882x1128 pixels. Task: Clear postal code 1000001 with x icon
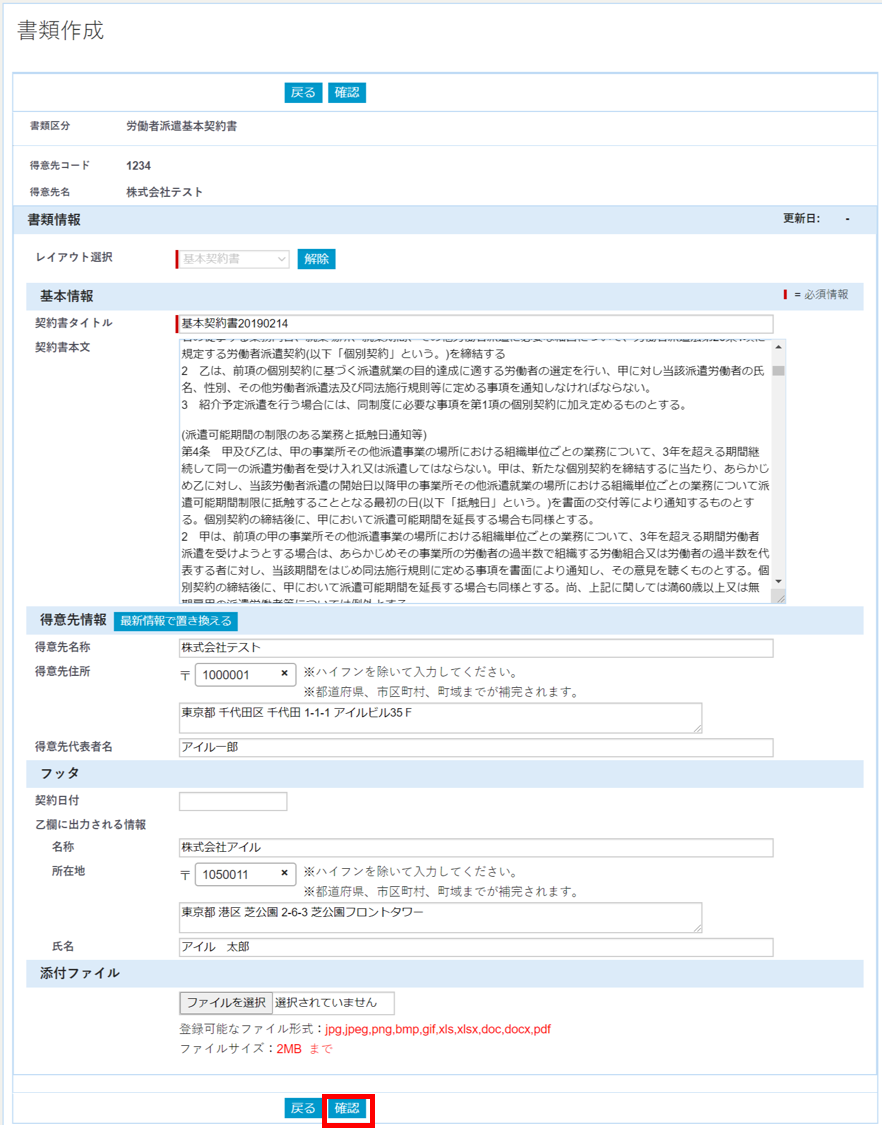tap(284, 674)
